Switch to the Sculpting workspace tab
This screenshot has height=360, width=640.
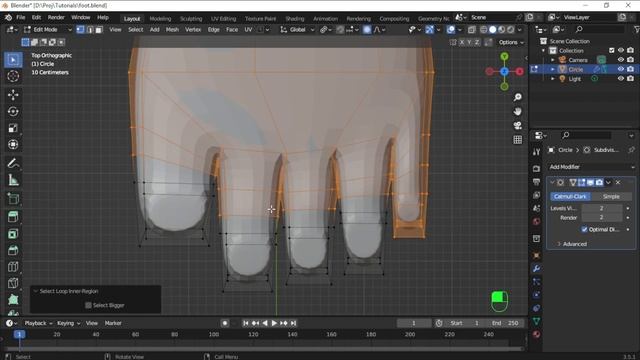point(191,18)
